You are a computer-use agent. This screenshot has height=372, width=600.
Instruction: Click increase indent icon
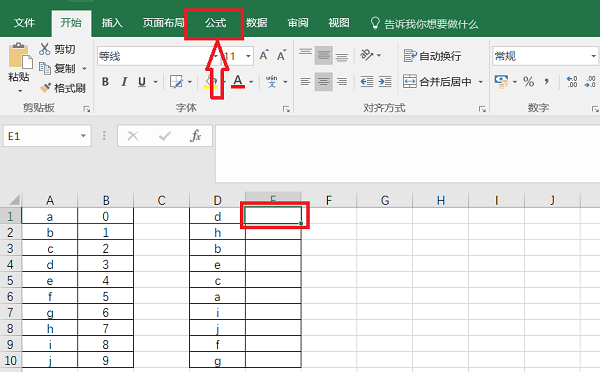pos(385,82)
